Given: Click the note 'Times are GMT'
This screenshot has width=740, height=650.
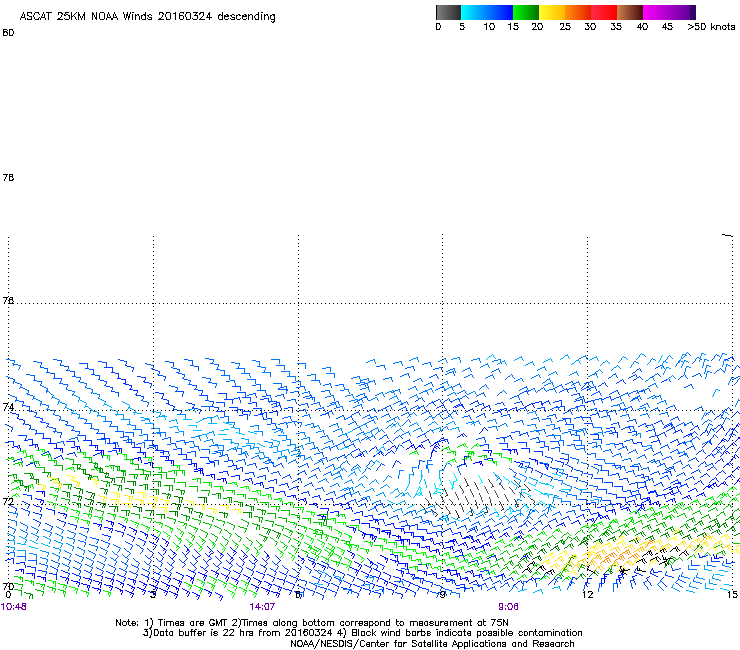Looking at the screenshot, I should point(193,623).
